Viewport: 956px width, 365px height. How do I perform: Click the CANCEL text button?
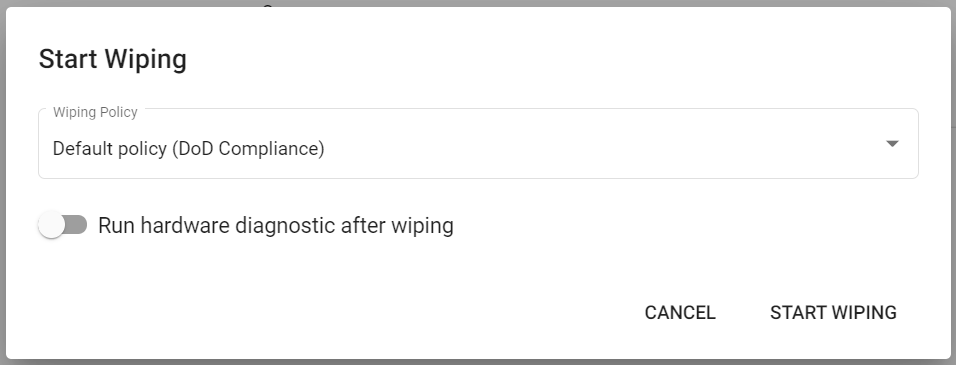680,313
